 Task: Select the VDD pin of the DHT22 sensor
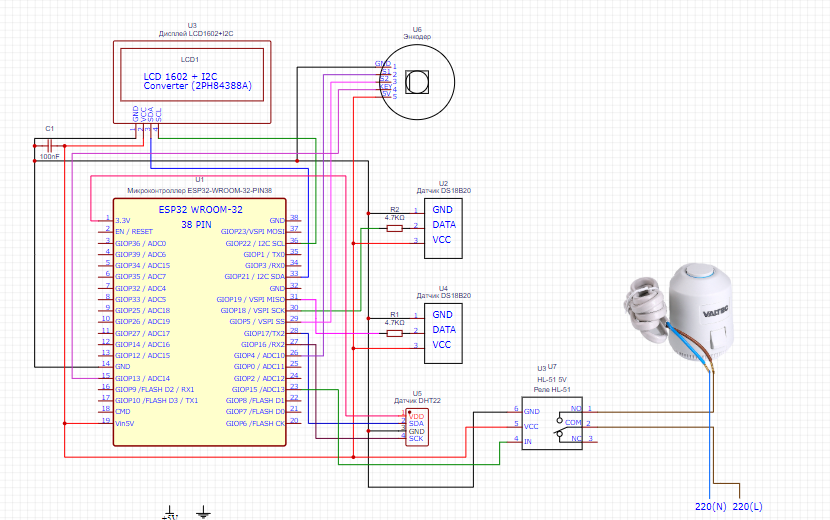pyautogui.click(x=416, y=417)
